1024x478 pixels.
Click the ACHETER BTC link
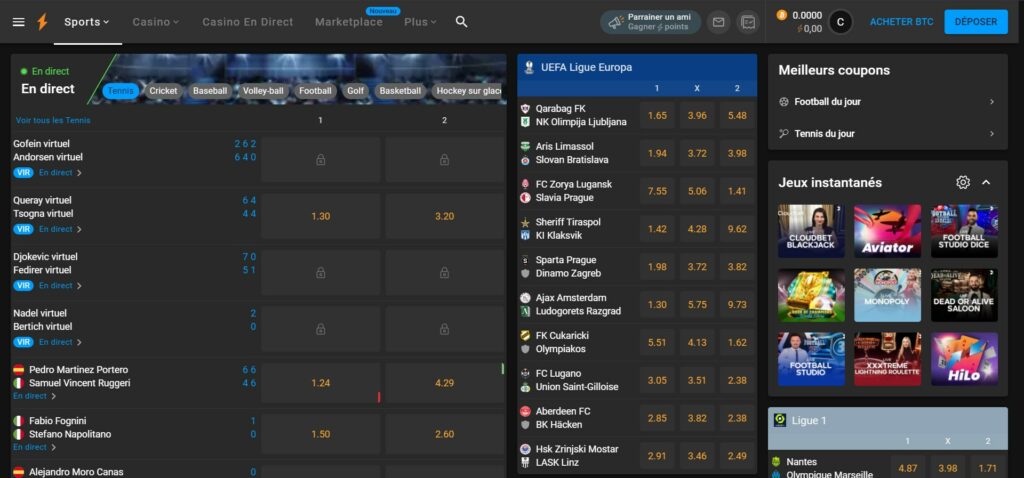(901, 22)
